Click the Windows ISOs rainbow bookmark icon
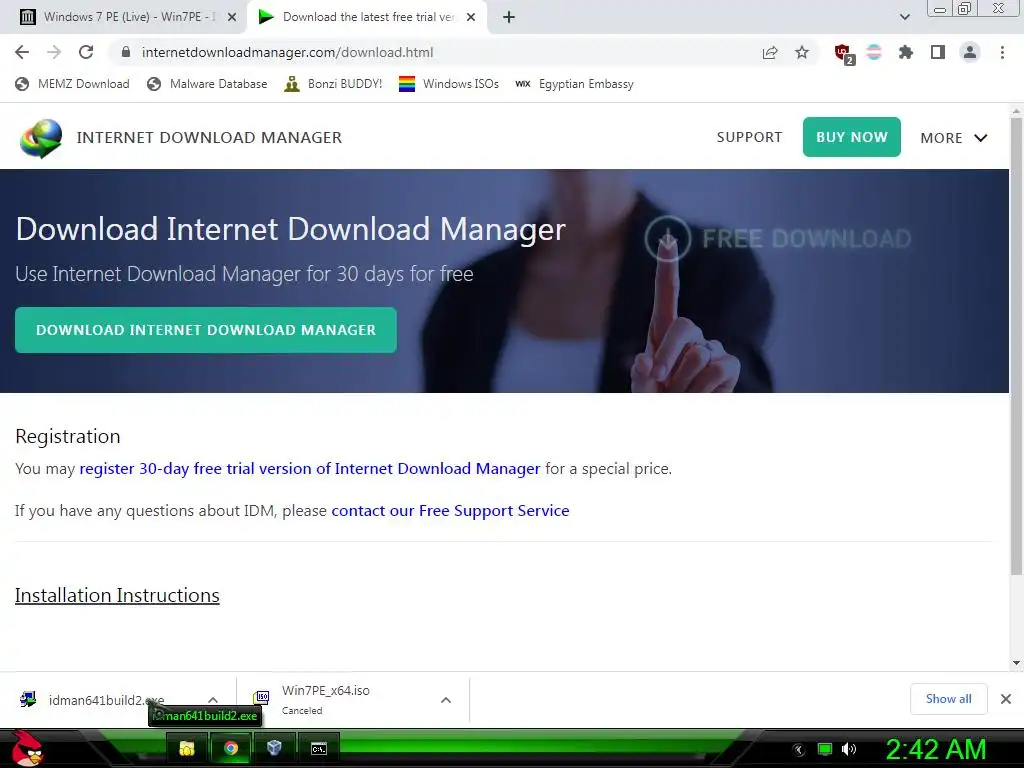 click(407, 84)
